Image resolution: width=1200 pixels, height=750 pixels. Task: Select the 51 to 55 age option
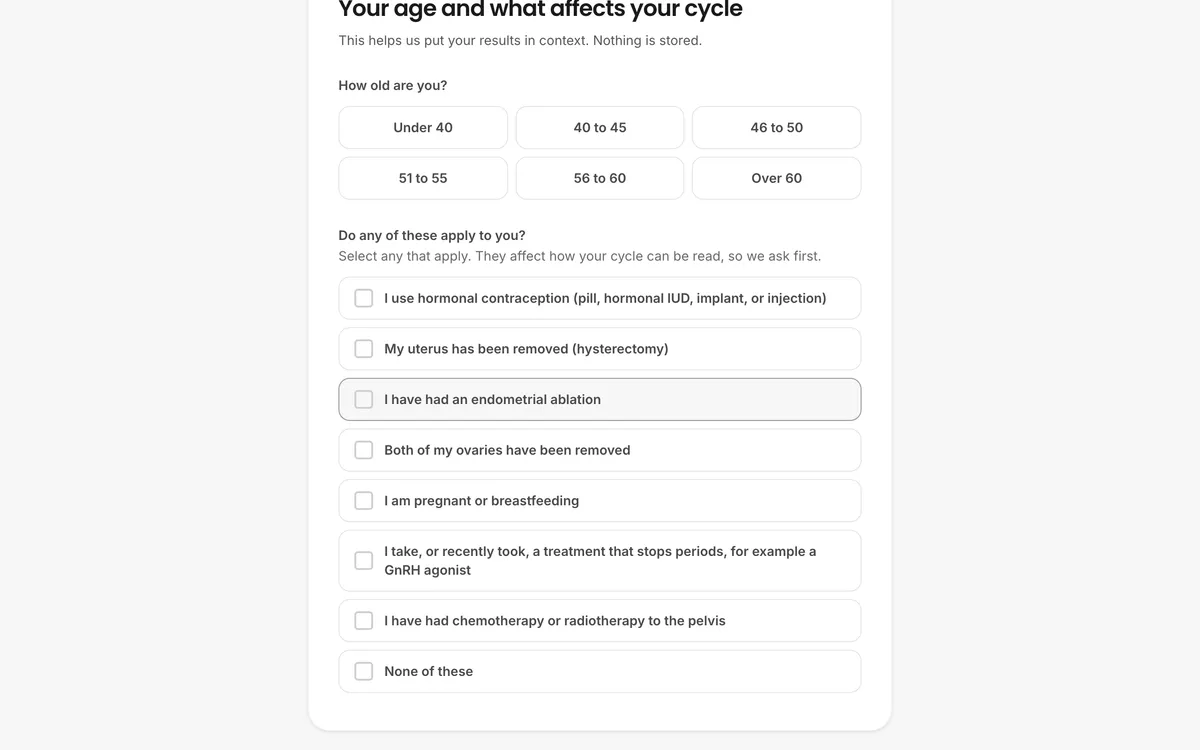point(423,178)
